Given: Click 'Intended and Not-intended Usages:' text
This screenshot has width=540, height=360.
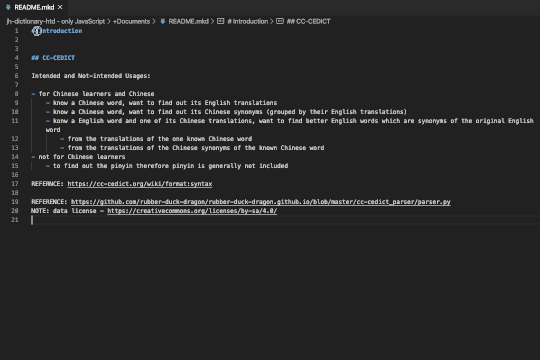Looking at the screenshot, I should point(91,76).
